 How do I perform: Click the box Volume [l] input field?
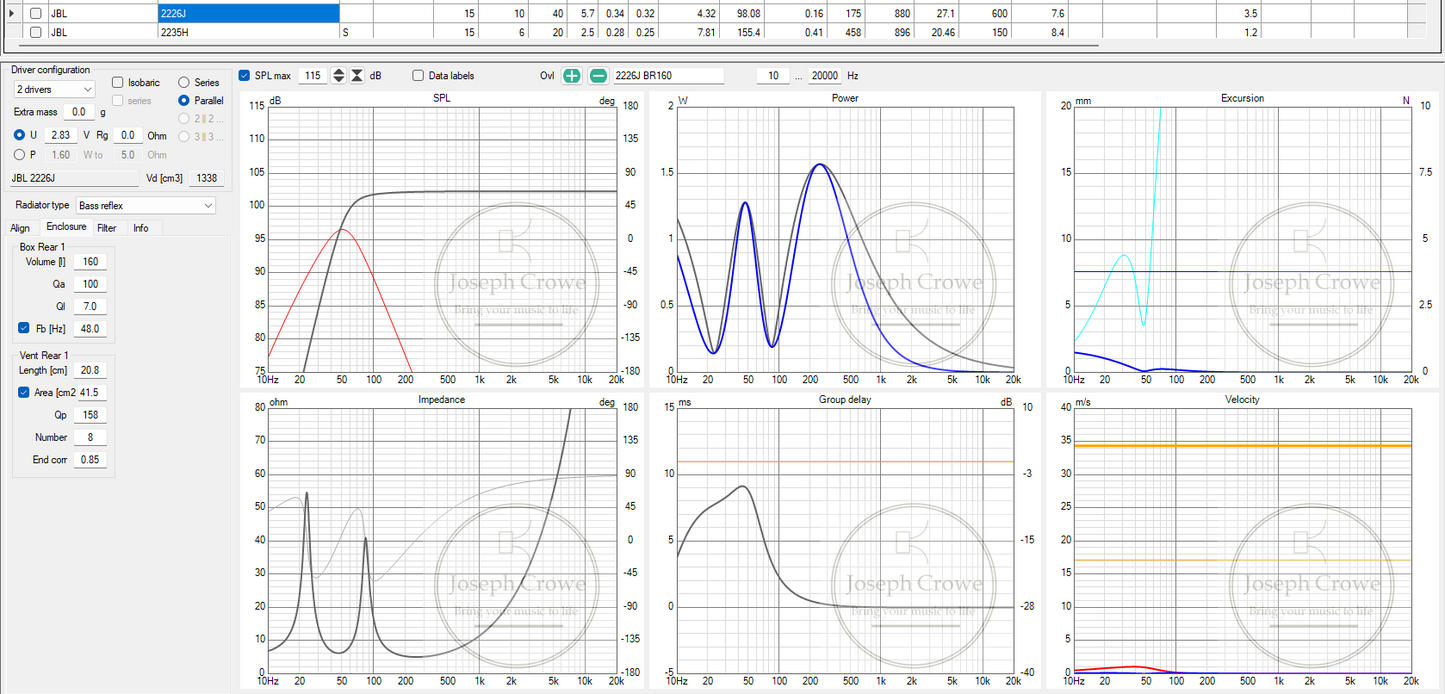[x=90, y=262]
